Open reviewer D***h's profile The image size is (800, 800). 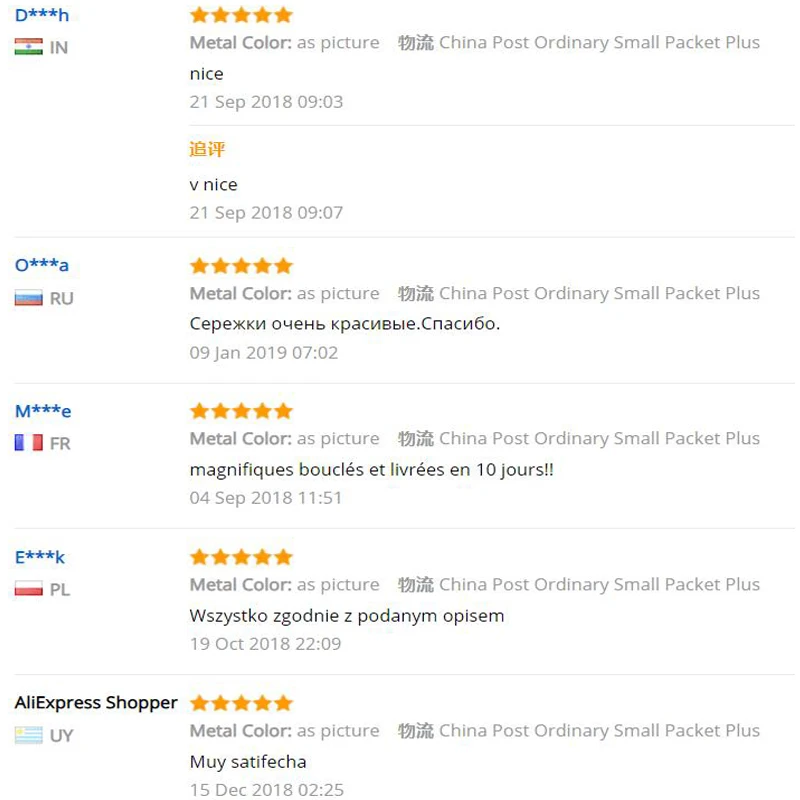click(x=42, y=15)
